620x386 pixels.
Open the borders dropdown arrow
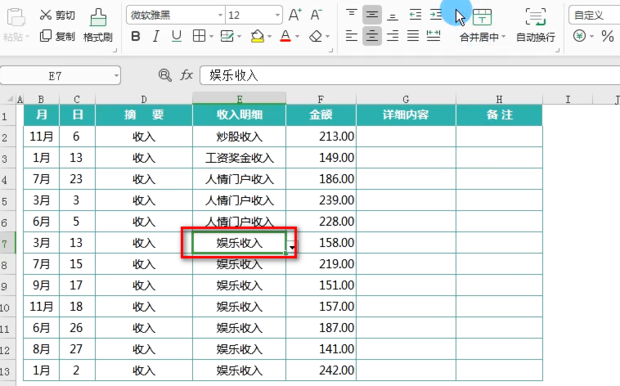click(212, 36)
